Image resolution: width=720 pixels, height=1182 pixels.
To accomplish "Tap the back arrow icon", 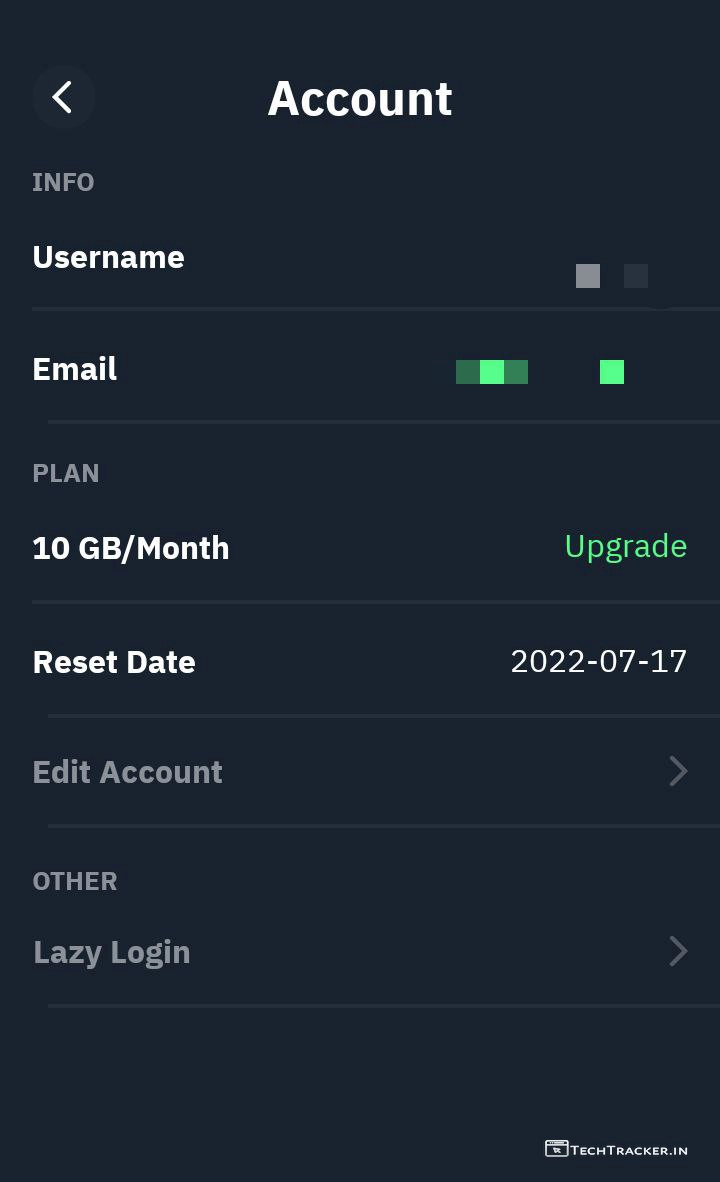I will click(63, 98).
